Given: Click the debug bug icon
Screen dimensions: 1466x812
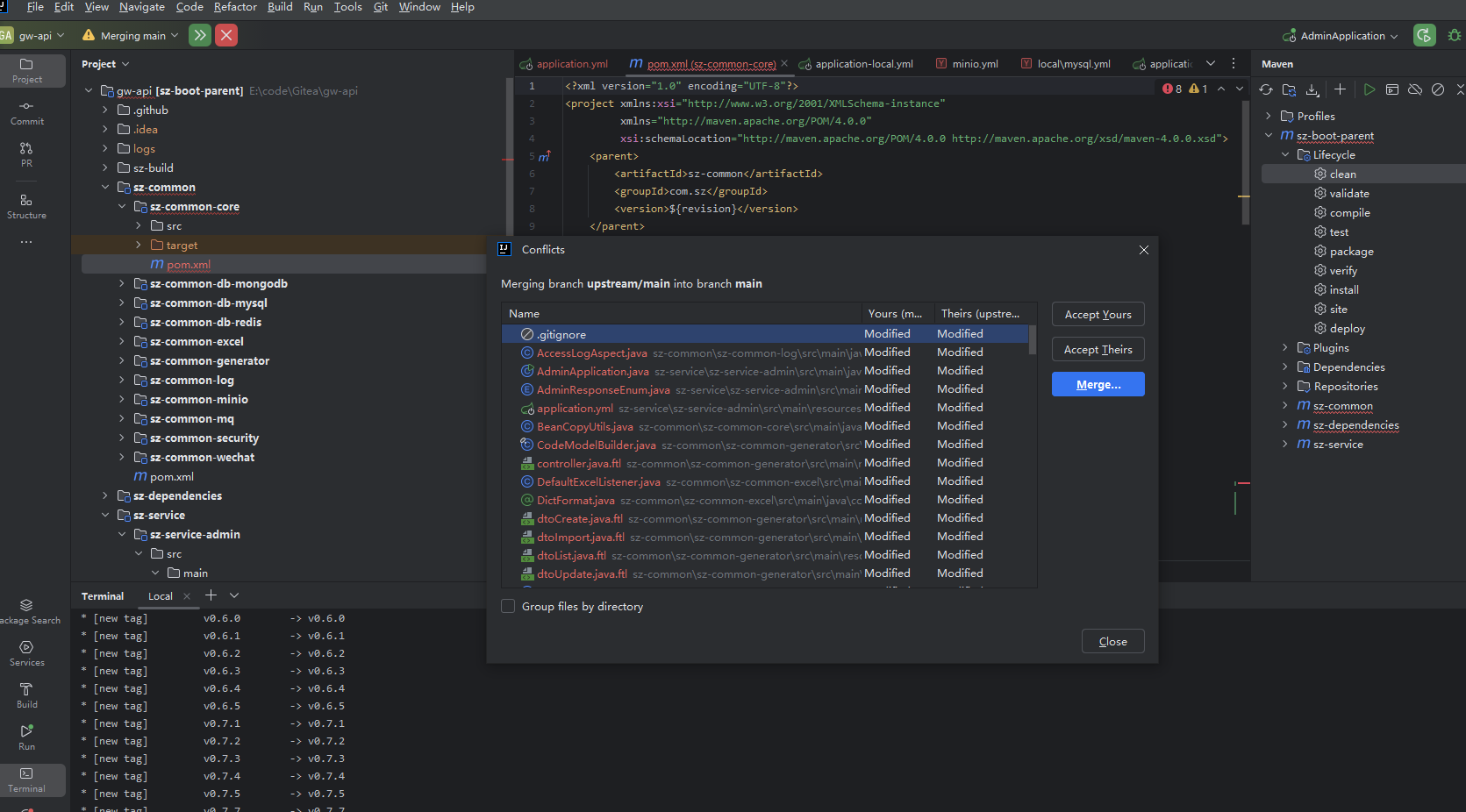Looking at the screenshot, I should [1455, 35].
